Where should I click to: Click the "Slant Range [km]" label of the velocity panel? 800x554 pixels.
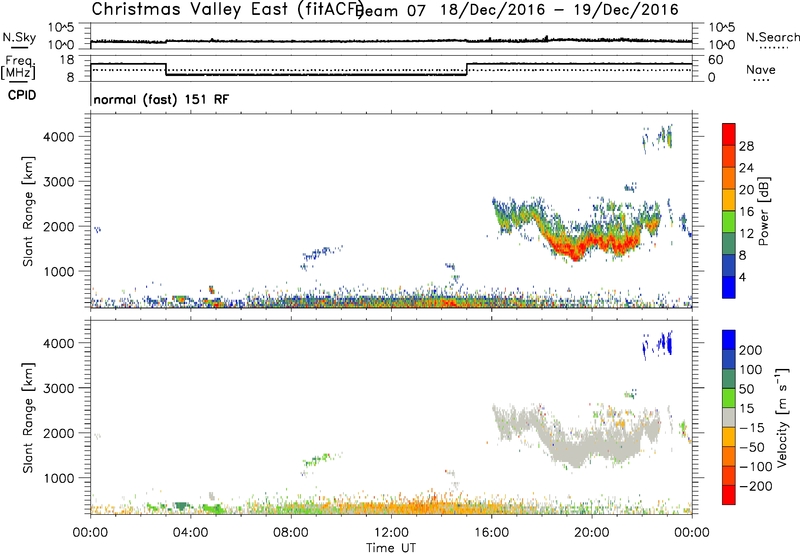28,417
